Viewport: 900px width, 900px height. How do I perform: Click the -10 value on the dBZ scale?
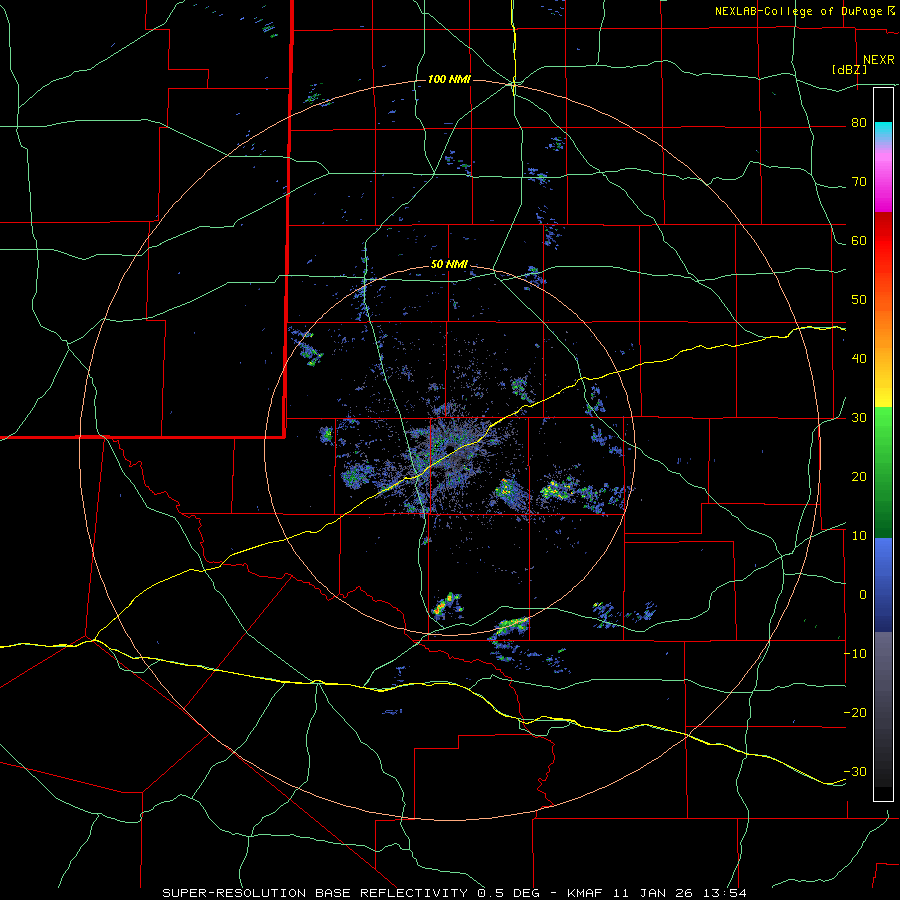pos(855,654)
